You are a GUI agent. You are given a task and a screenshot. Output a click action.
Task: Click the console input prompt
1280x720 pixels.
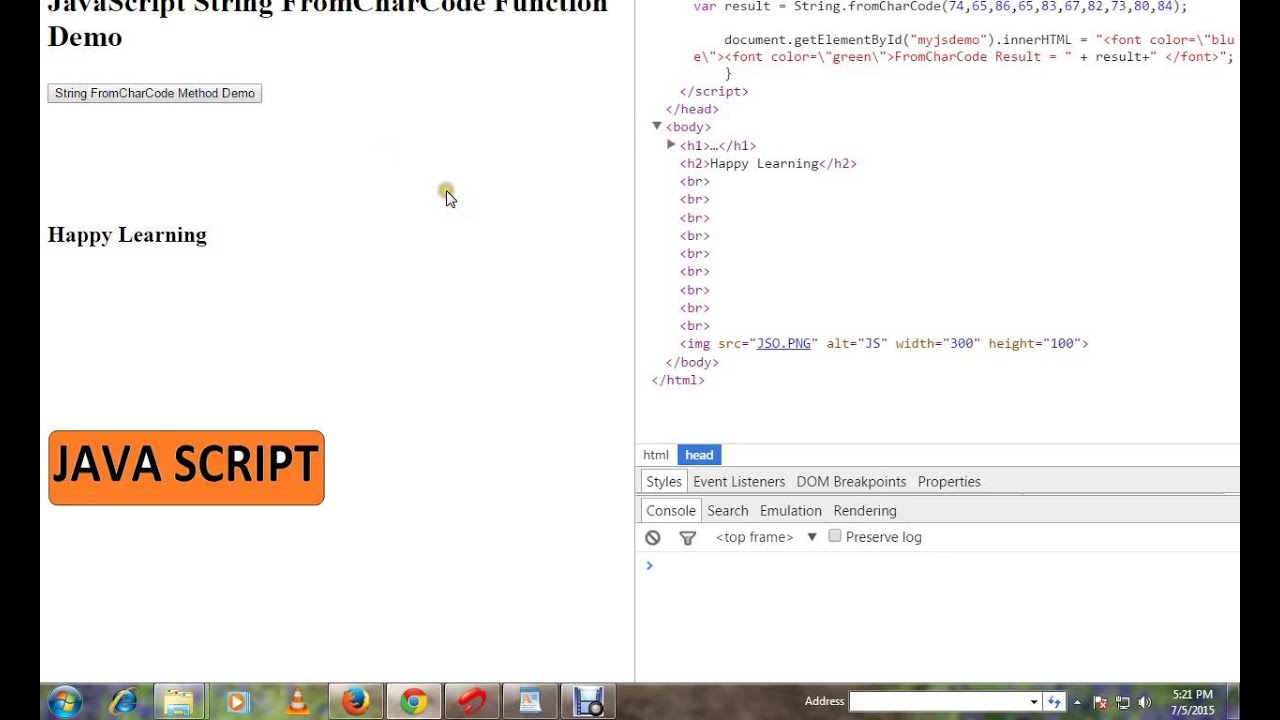point(940,566)
